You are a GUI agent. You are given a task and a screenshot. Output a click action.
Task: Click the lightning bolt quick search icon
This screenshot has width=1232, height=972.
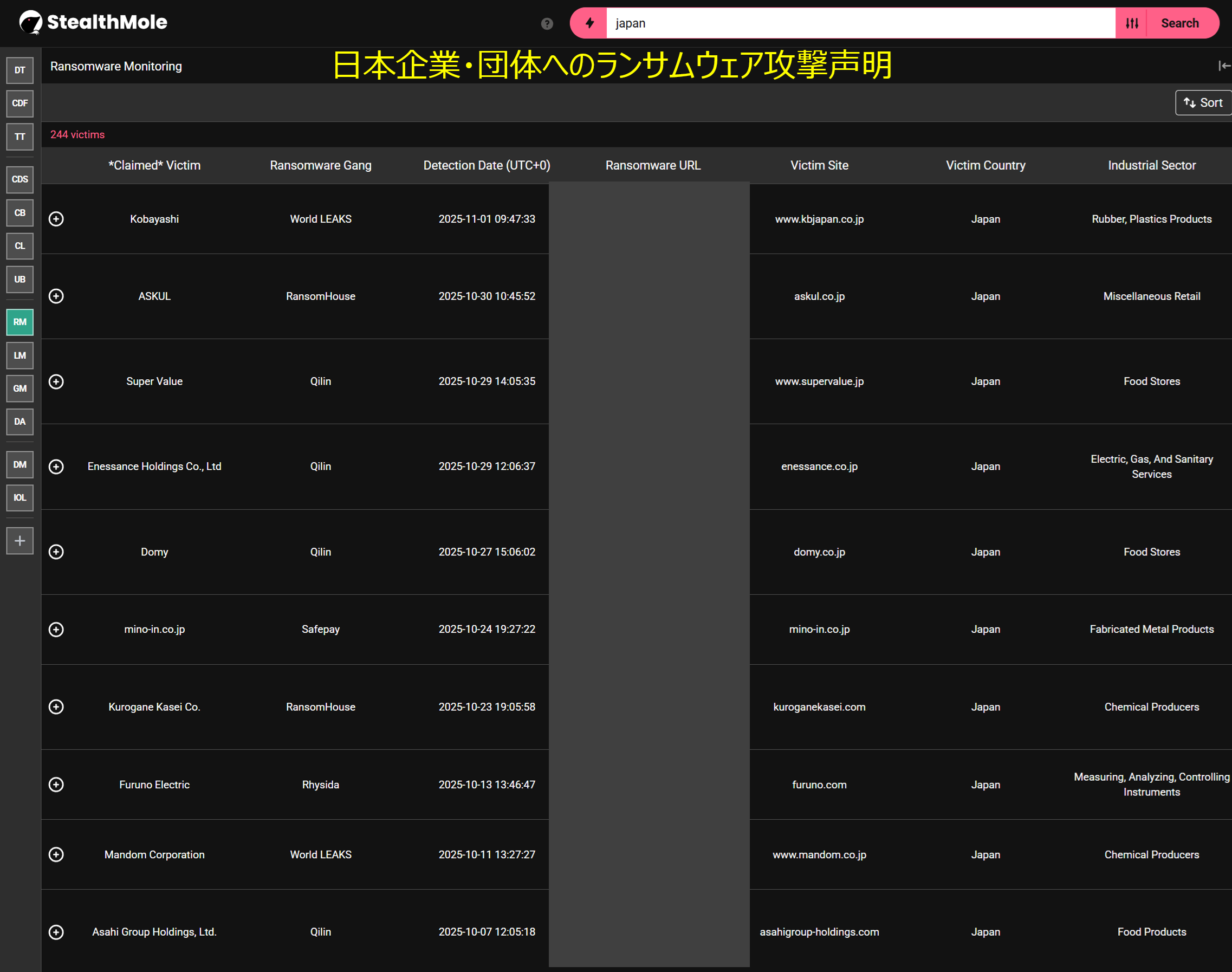tap(589, 23)
